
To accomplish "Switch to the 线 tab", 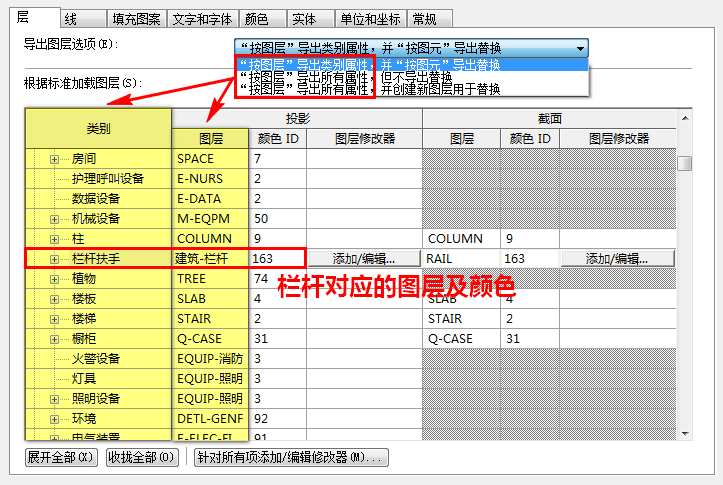I will click(83, 19).
